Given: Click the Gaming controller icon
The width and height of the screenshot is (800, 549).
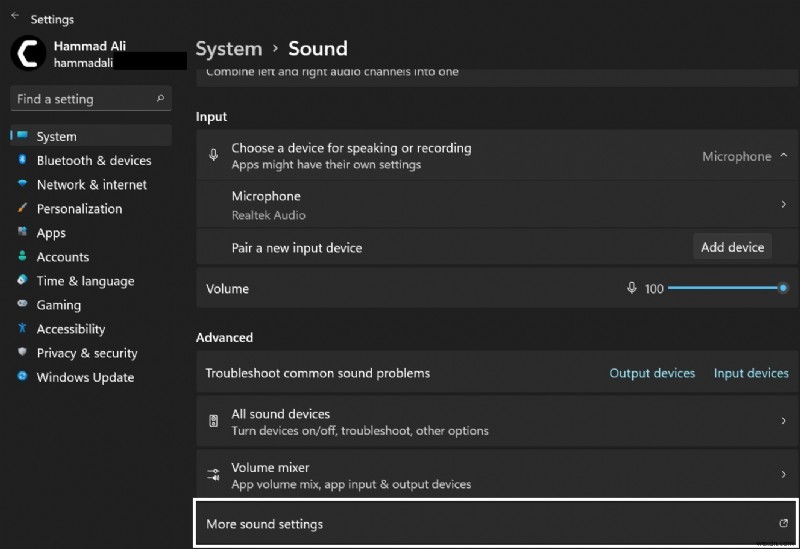Looking at the screenshot, I should coord(22,304).
